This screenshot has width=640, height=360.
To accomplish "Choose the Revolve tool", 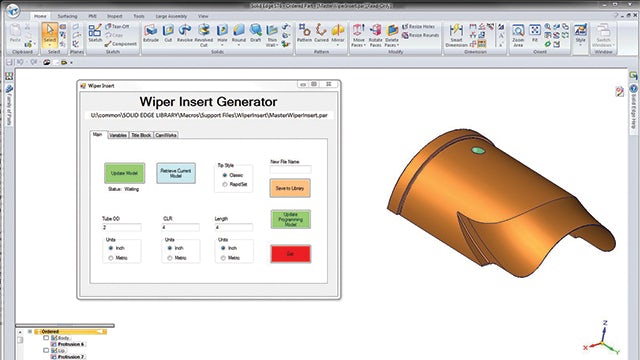I will pyautogui.click(x=184, y=33).
